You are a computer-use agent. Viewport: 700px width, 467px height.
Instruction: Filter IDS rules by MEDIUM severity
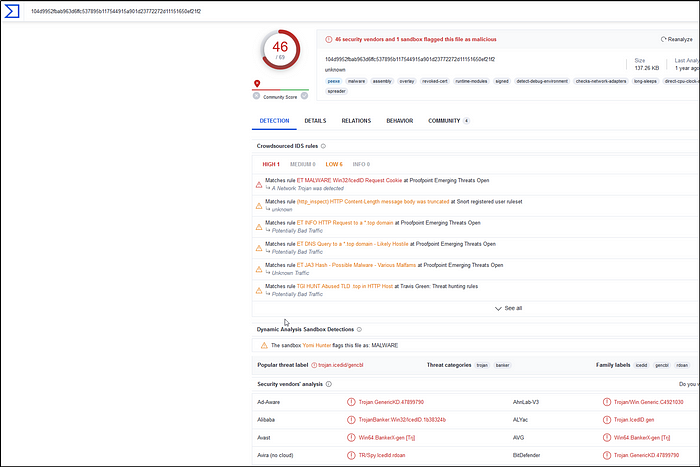pyautogui.click(x=302, y=164)
